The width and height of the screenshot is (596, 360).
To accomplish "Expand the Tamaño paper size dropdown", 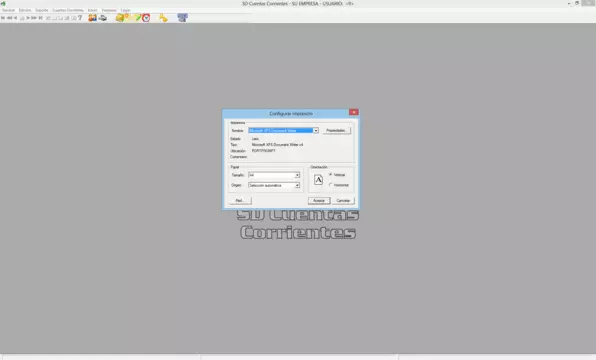I will [x=297, y=175].
